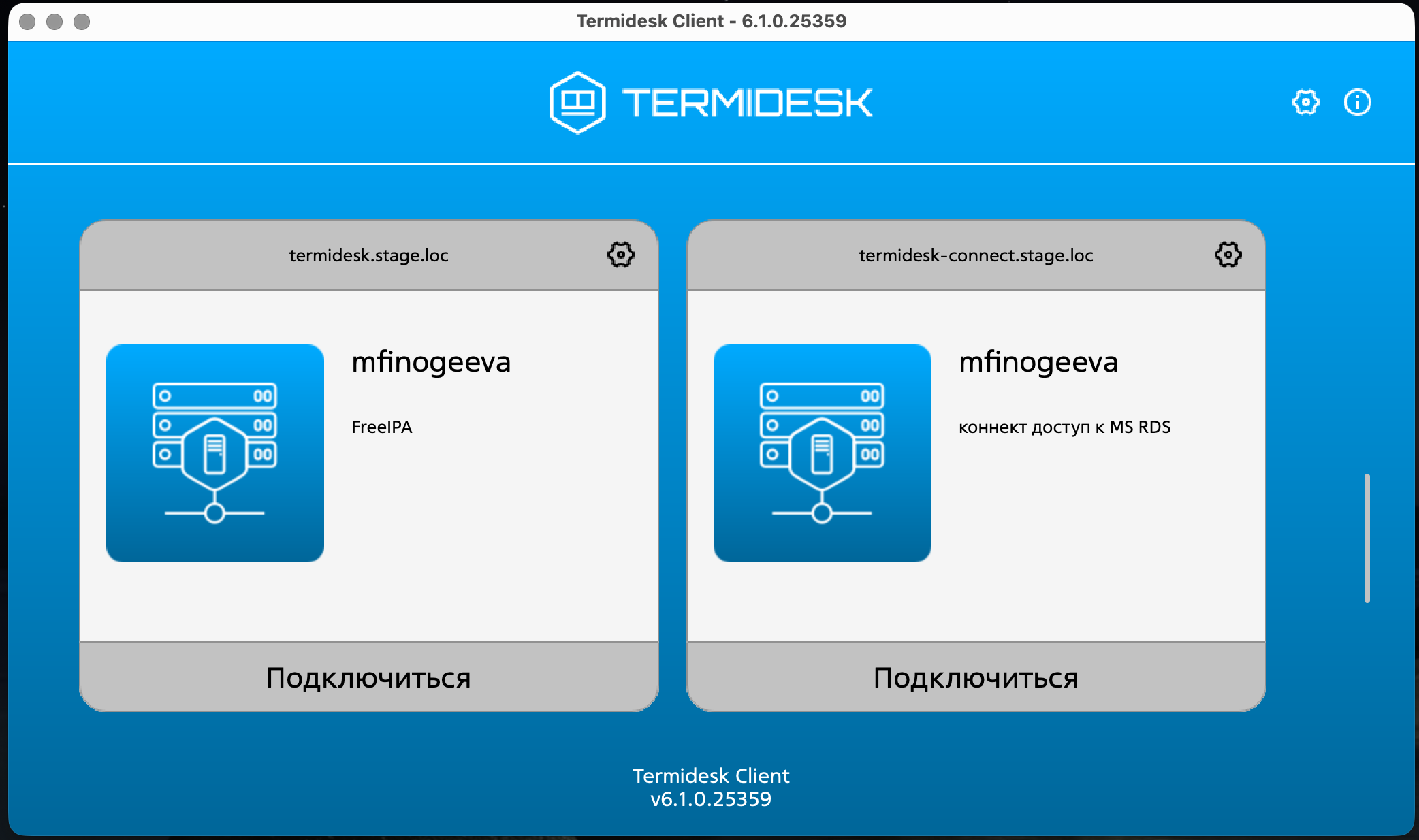Screen dimensions: 1419x840
Task: Click the FreeIPA description text
Action: point(381,427)
